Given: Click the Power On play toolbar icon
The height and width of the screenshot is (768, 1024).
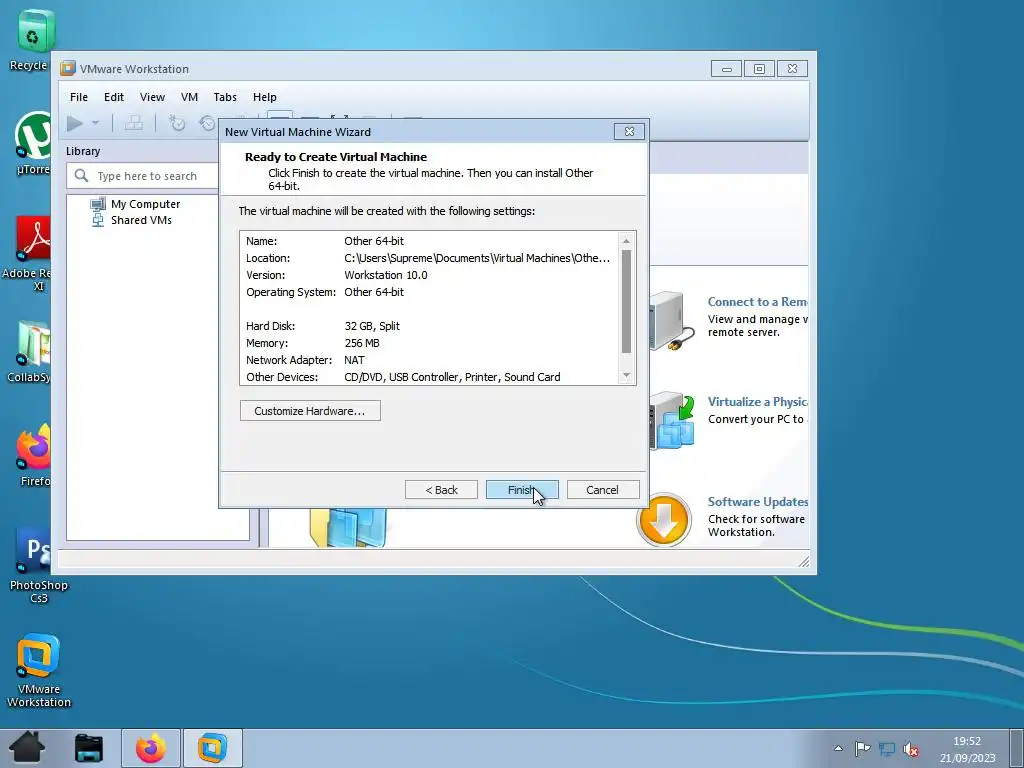Looking at the screenshot, I should (x=74, y=123).
